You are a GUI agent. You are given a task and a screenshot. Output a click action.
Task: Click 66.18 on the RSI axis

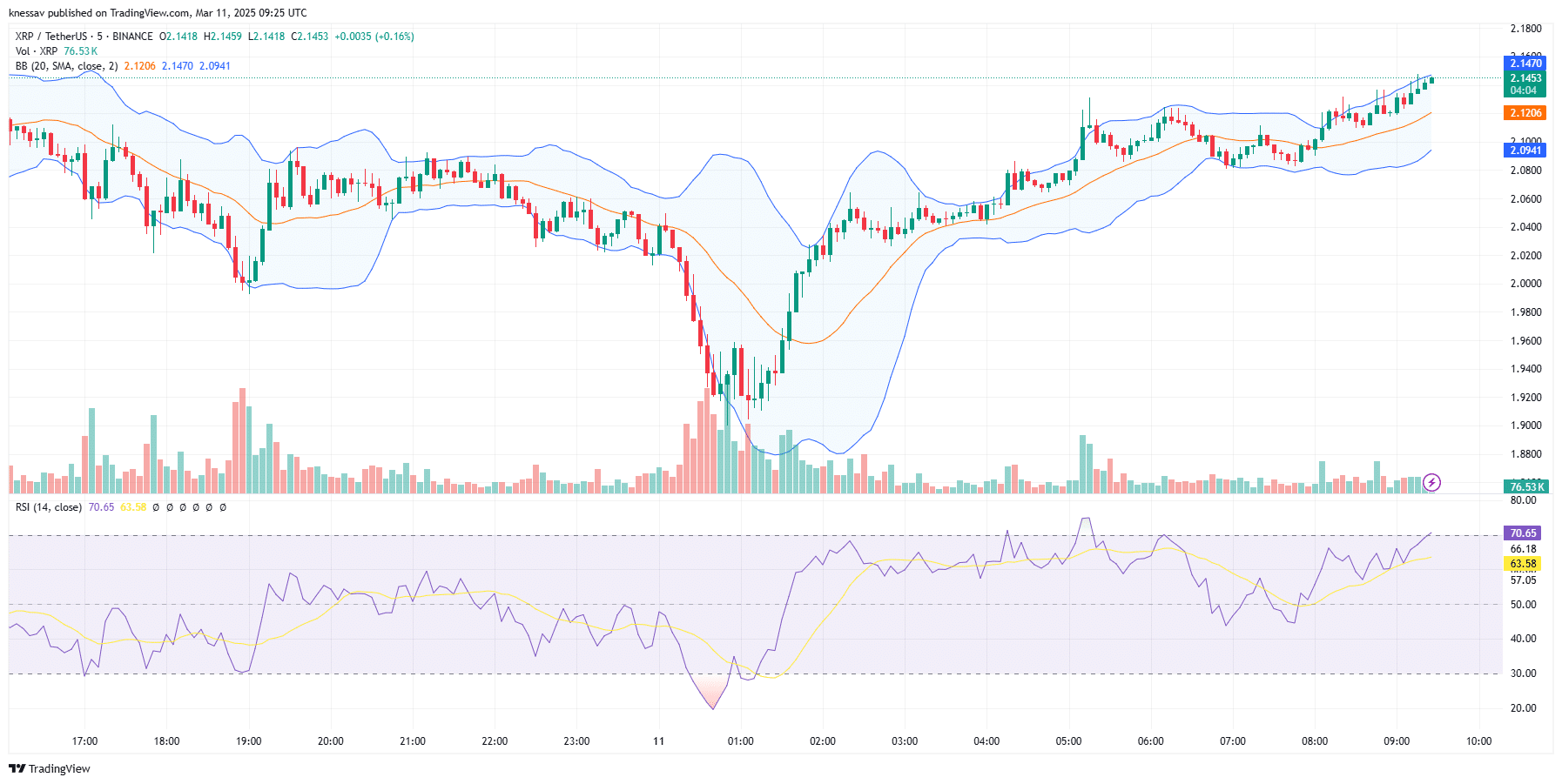point(1523,549)
